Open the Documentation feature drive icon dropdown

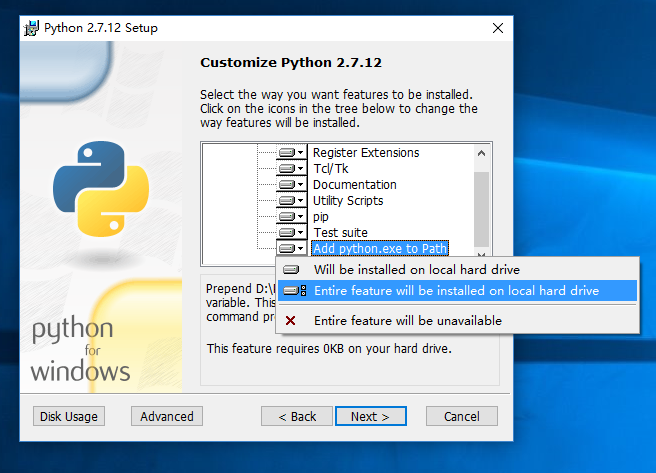292,184
